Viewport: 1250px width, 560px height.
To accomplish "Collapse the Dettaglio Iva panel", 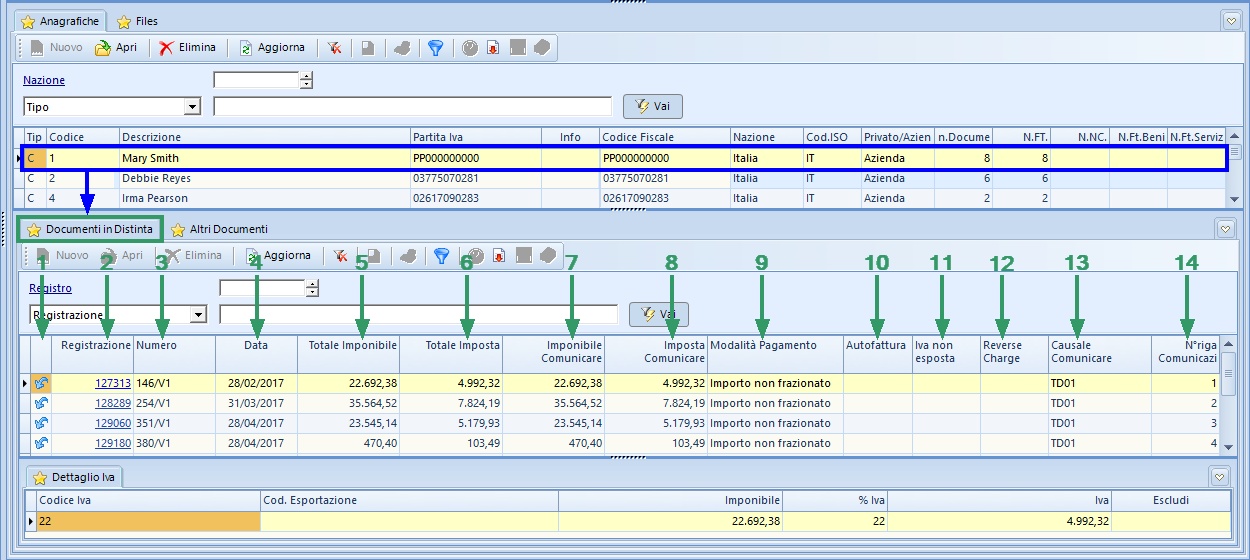I will click(1218, 477).
